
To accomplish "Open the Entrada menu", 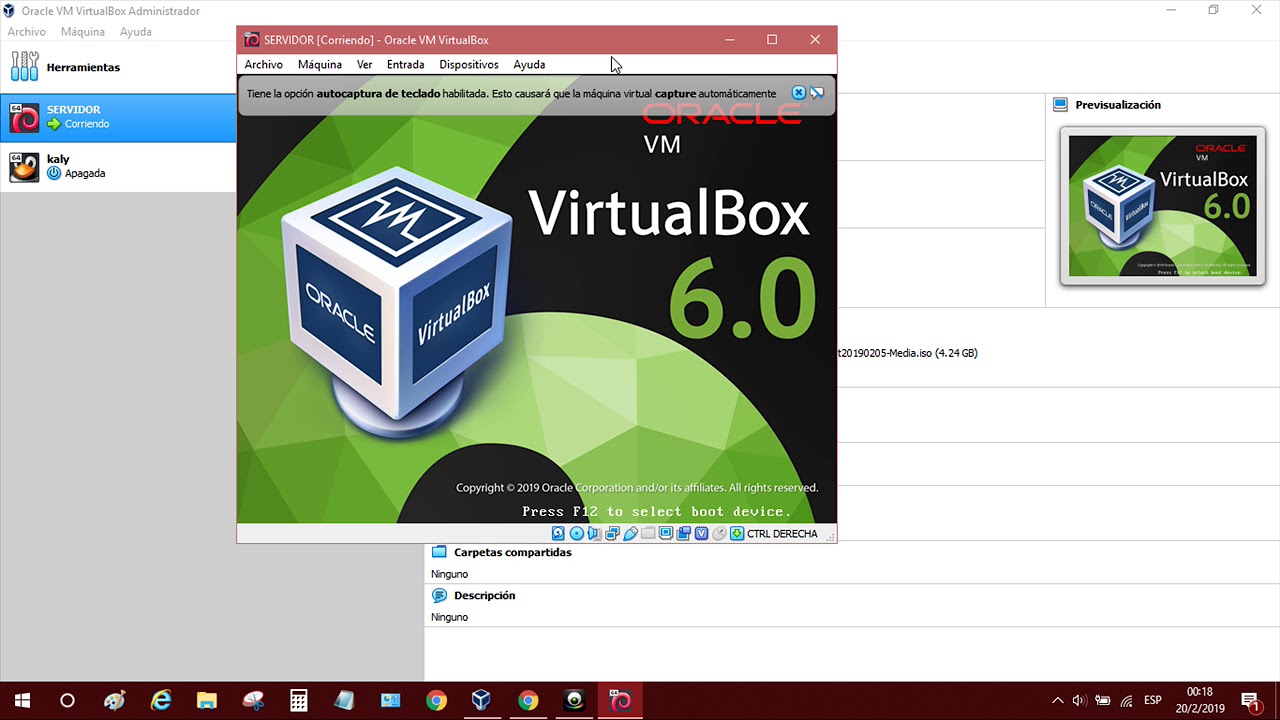I will (x=405, y=64).
